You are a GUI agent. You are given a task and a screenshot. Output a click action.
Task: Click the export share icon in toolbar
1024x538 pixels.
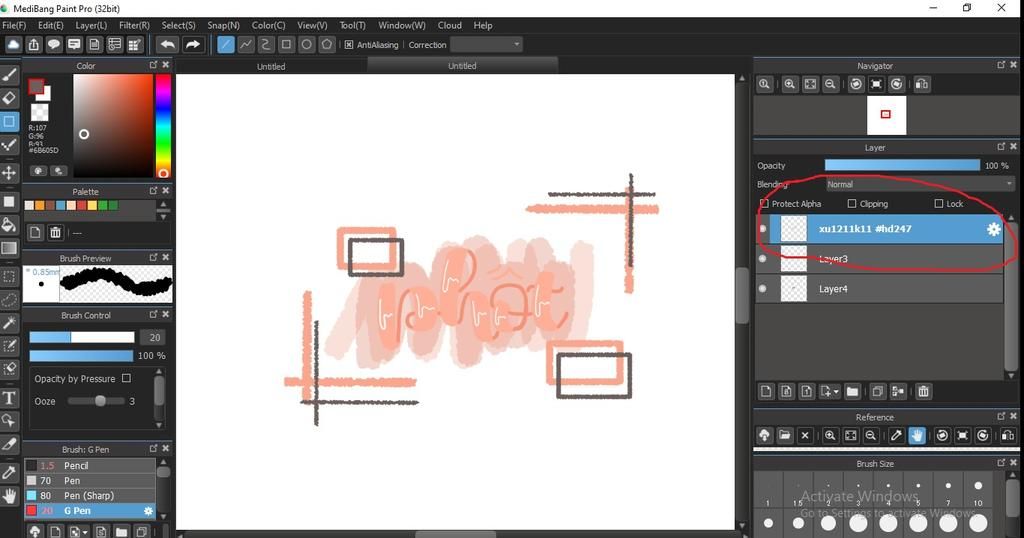coord(33,44)
